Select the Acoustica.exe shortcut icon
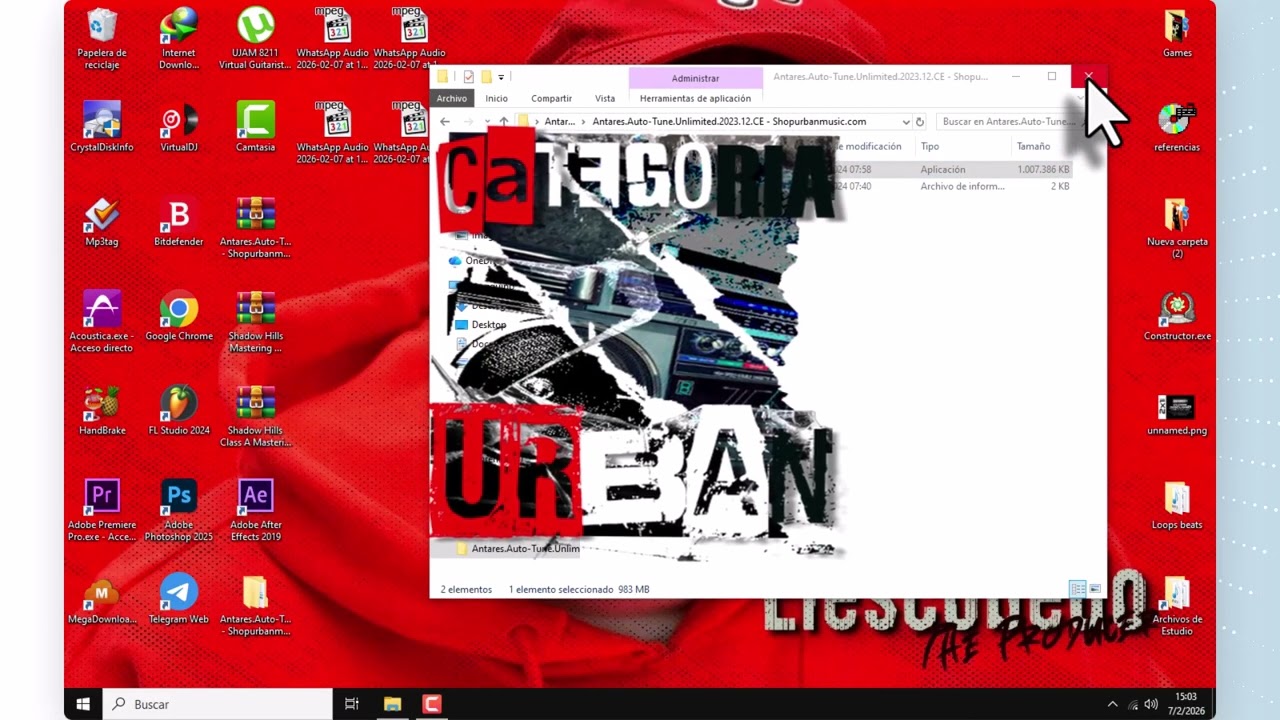The image size is (1280, 720). click(102, 321)
